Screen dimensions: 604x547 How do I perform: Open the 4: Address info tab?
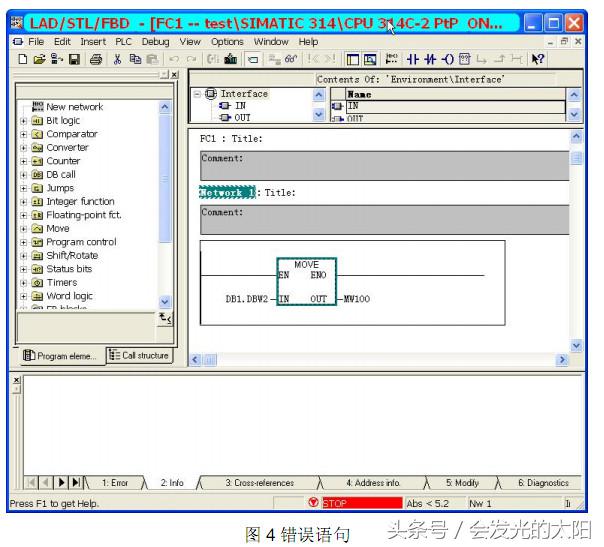373,483
